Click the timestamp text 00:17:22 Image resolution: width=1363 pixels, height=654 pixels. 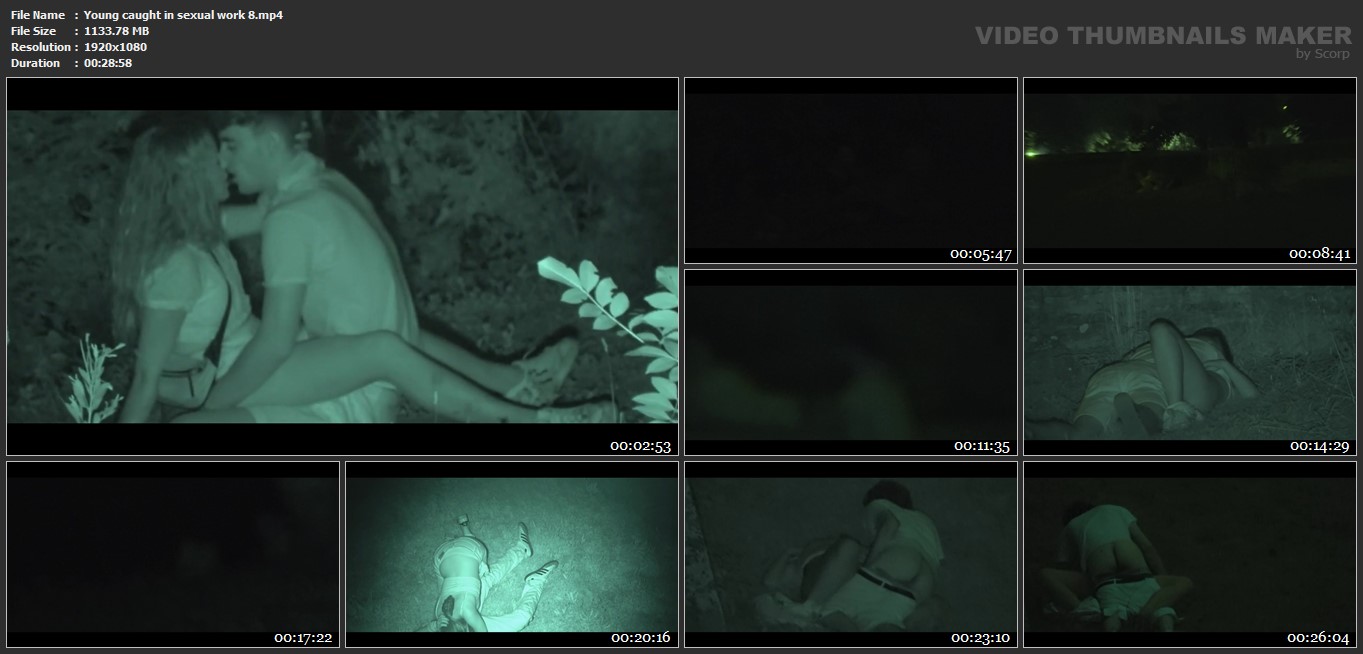302,638
